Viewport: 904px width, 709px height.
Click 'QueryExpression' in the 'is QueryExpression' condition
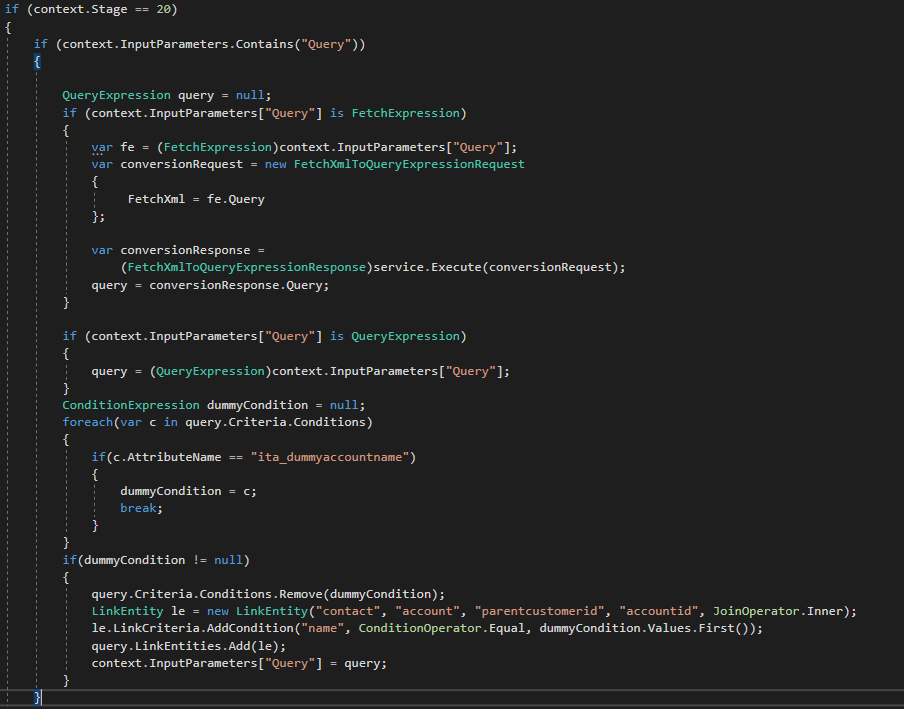point(405,336)
